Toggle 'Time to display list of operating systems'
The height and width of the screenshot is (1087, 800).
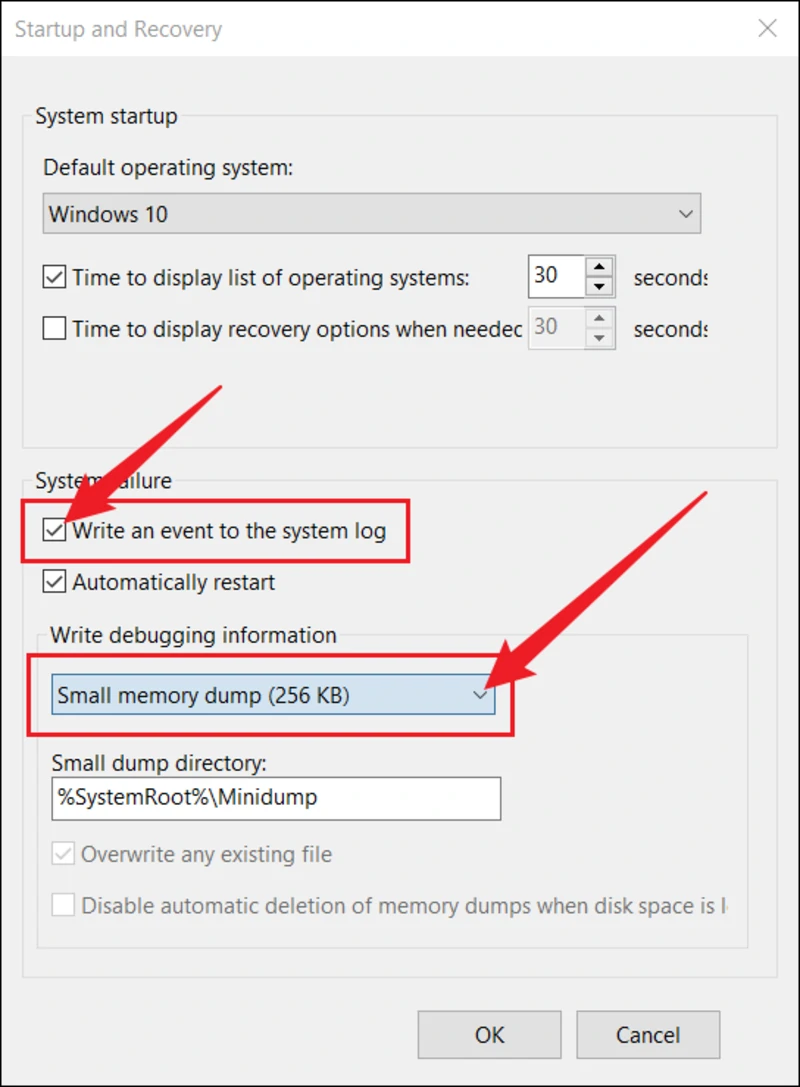point(55,277)
